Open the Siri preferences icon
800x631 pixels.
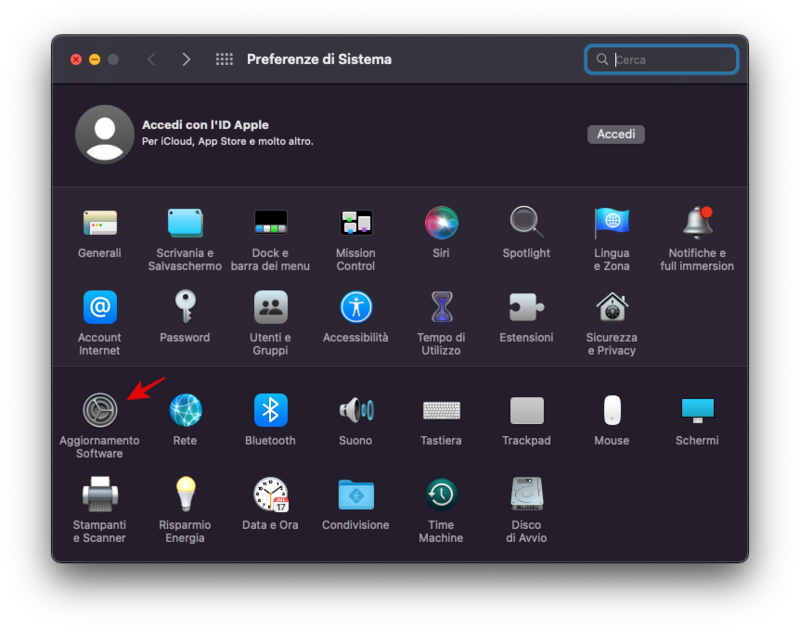pos(441,223)
